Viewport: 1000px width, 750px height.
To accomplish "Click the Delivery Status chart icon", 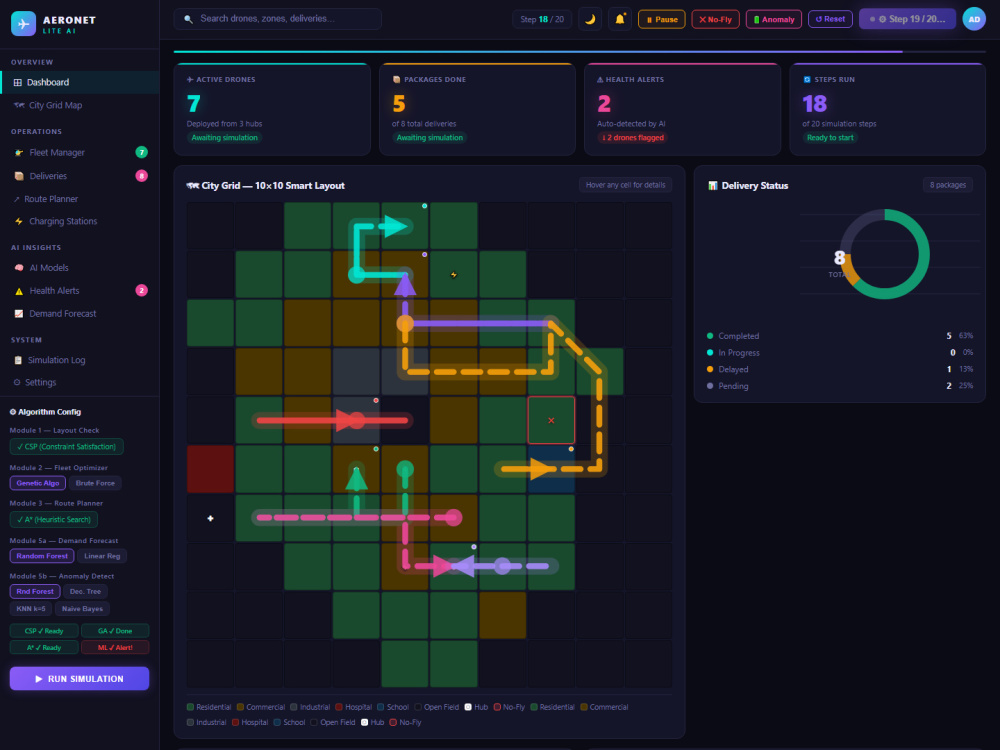I will point(713,186).
